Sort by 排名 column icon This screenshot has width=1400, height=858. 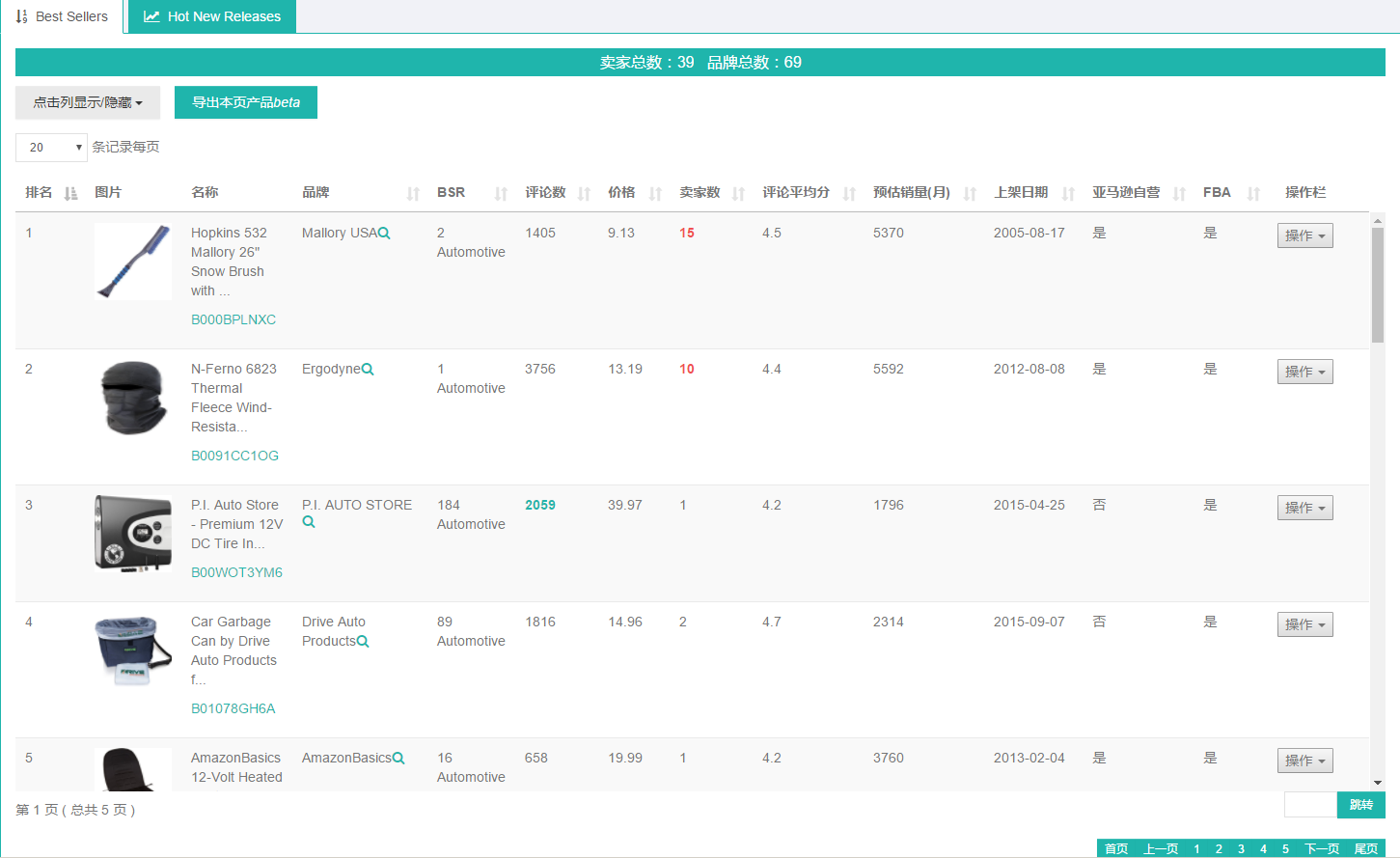[x=70, y=193]
